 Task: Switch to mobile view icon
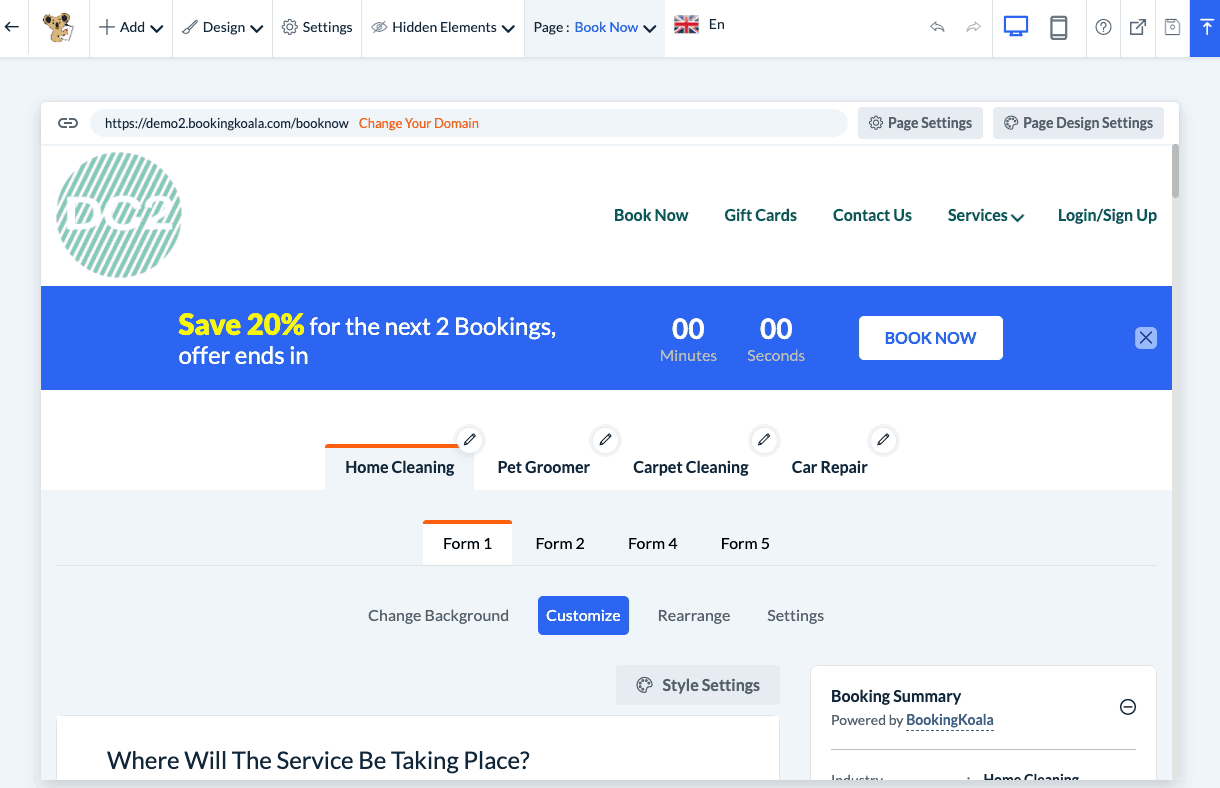(1058, 28)
